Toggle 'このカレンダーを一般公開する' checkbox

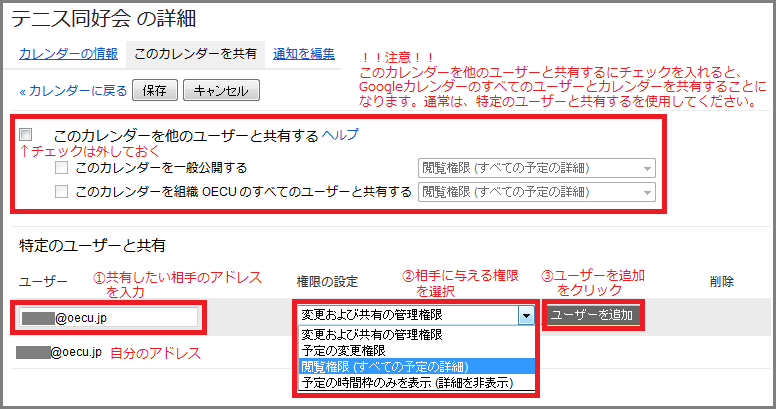62,168
